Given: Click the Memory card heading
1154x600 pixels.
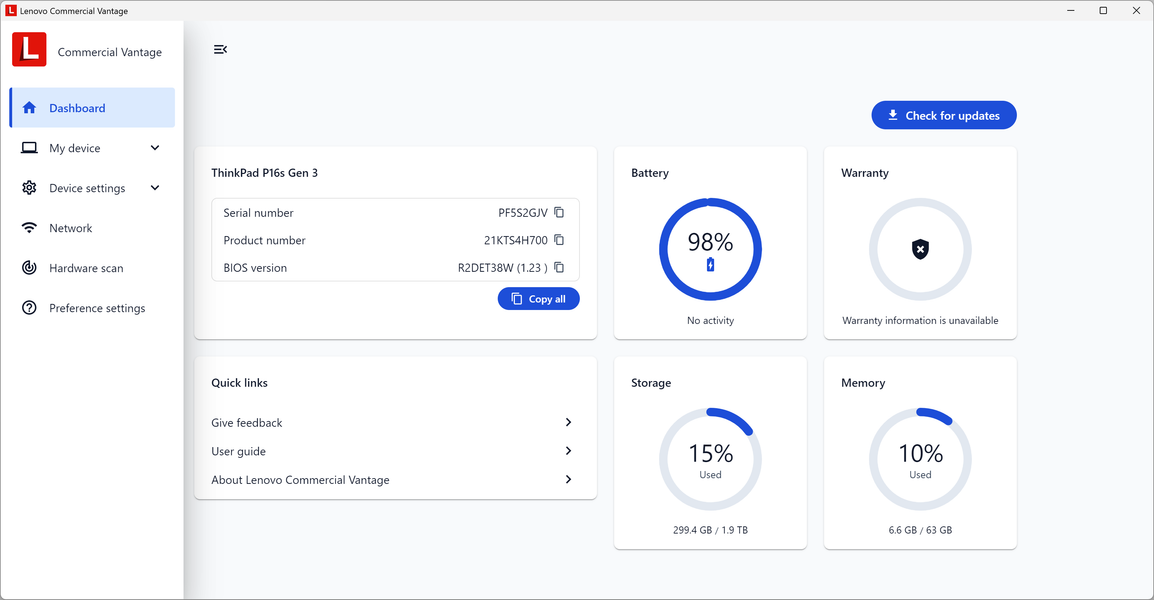Looking at the screenshot, I should pos(863,383).
